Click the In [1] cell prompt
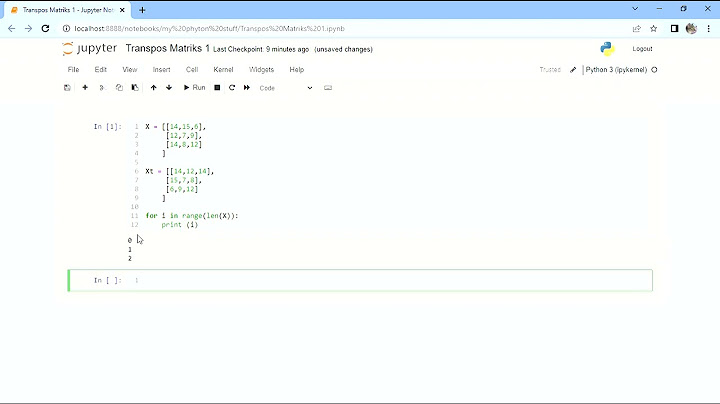 click(x=108, y=126)
